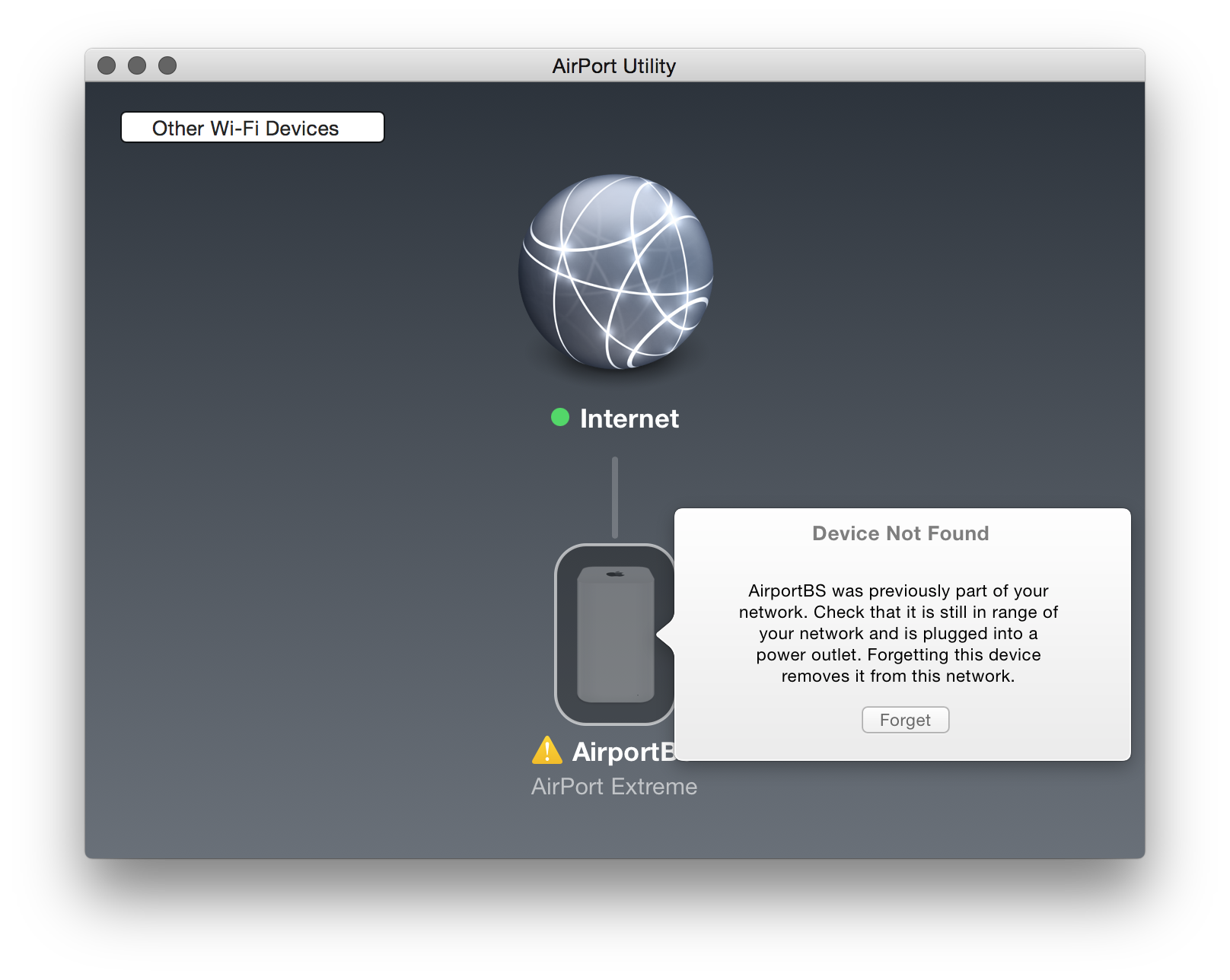The width and height of the screenshot is (1230, 980).
Task: Select the Internet globe icon
Action: [615, 272]
